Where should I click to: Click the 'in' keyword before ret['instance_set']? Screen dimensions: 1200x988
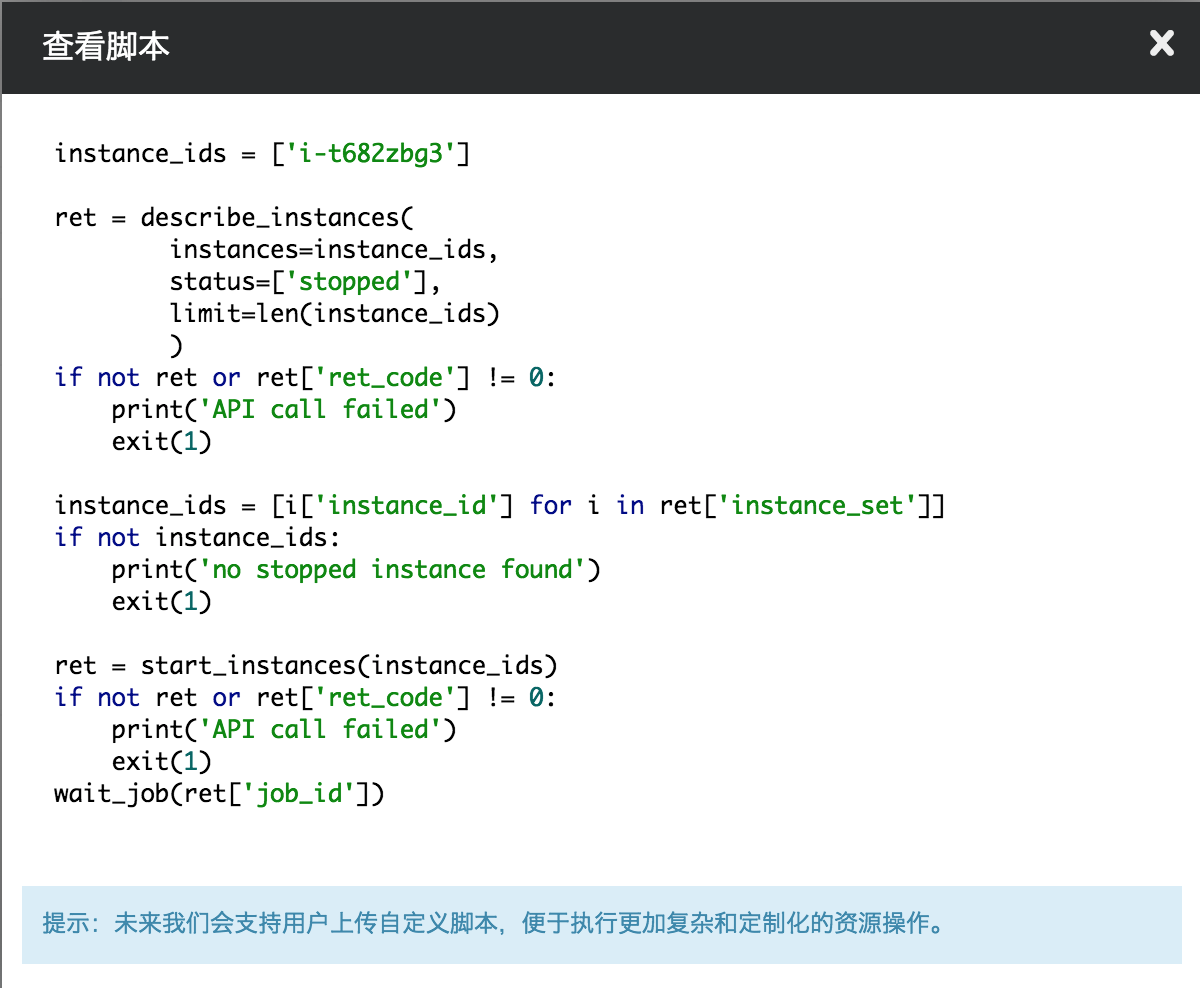[630, 506]
